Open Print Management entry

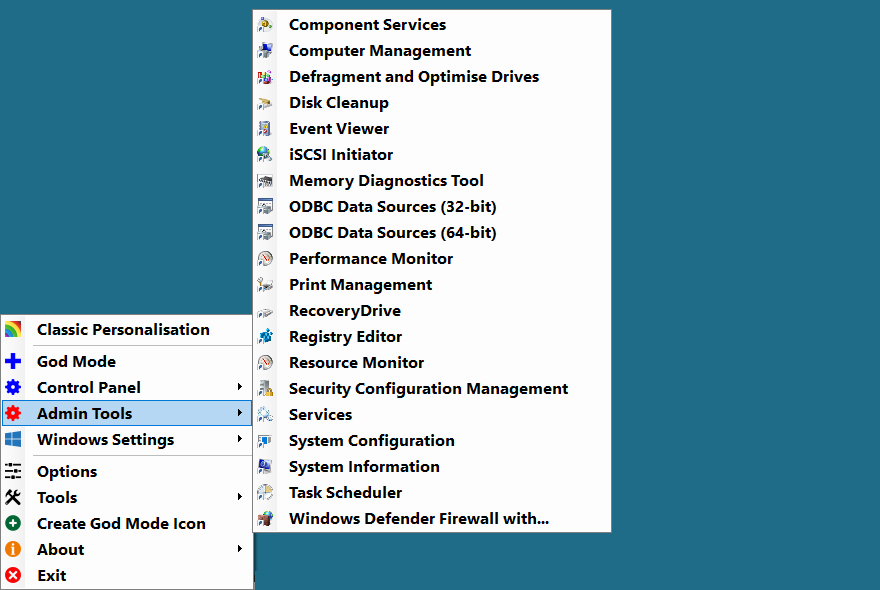pos(432,285)
